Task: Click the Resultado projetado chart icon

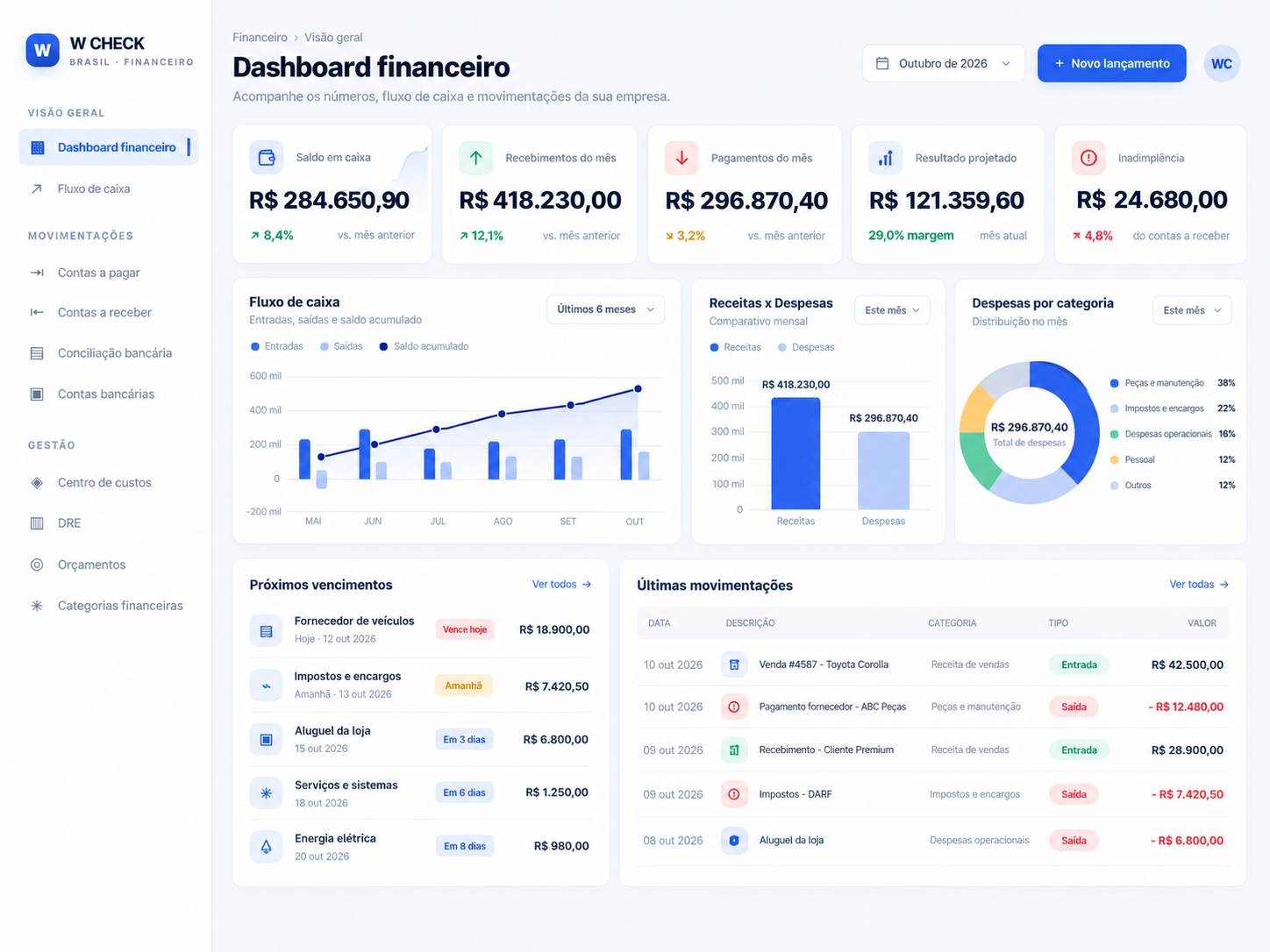Action: (886, 158)
